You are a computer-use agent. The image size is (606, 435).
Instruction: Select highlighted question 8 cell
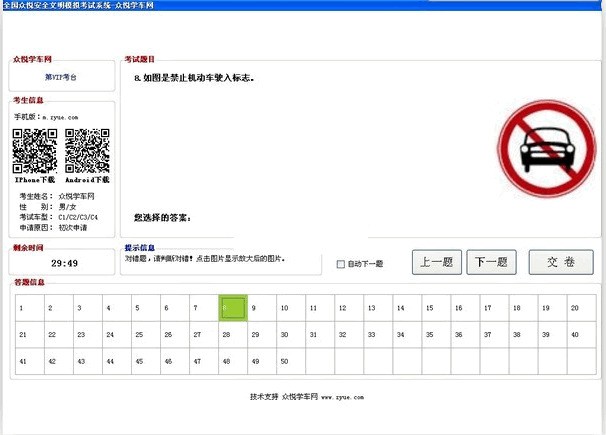233,308
